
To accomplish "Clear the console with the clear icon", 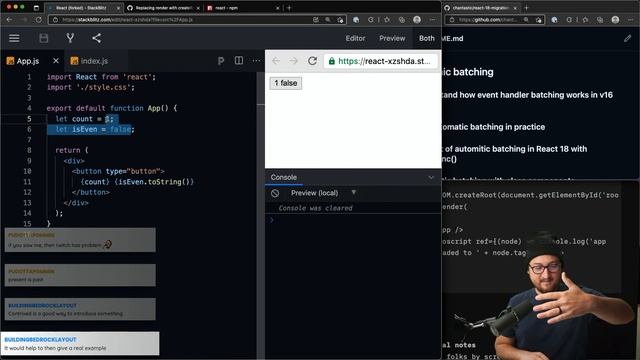I will click(x=275, y=193).
